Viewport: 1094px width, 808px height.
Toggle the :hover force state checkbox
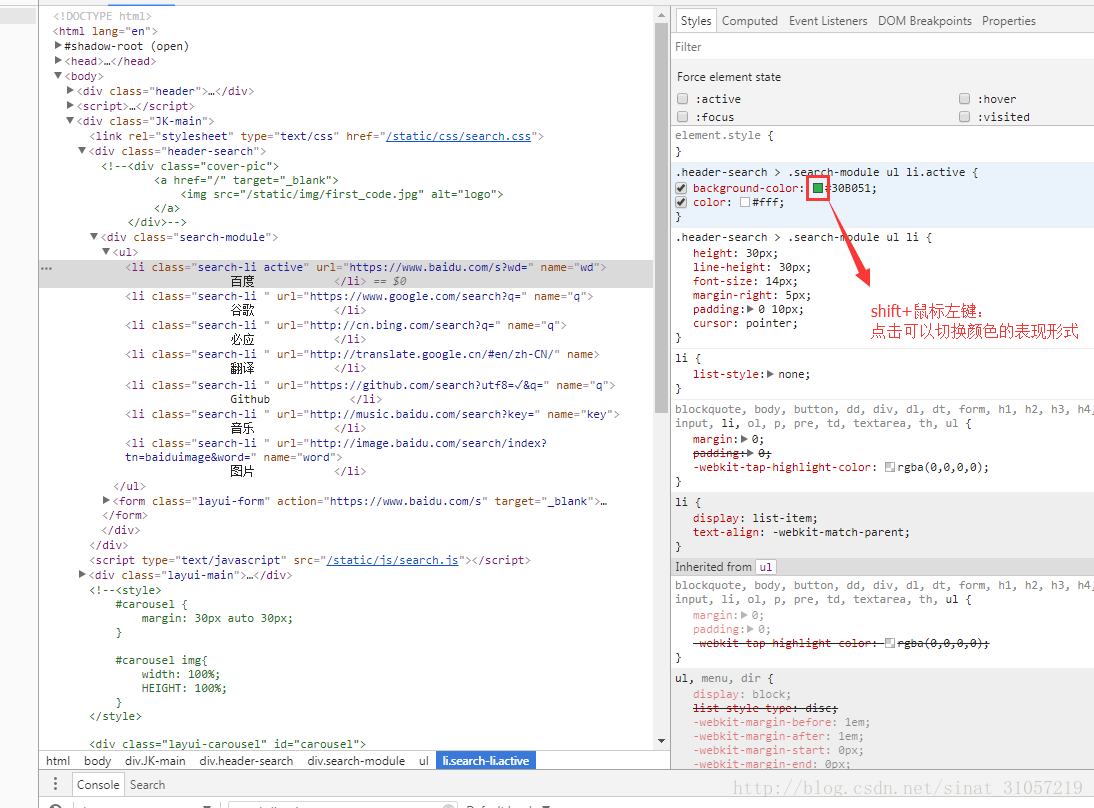pos(964,99)
